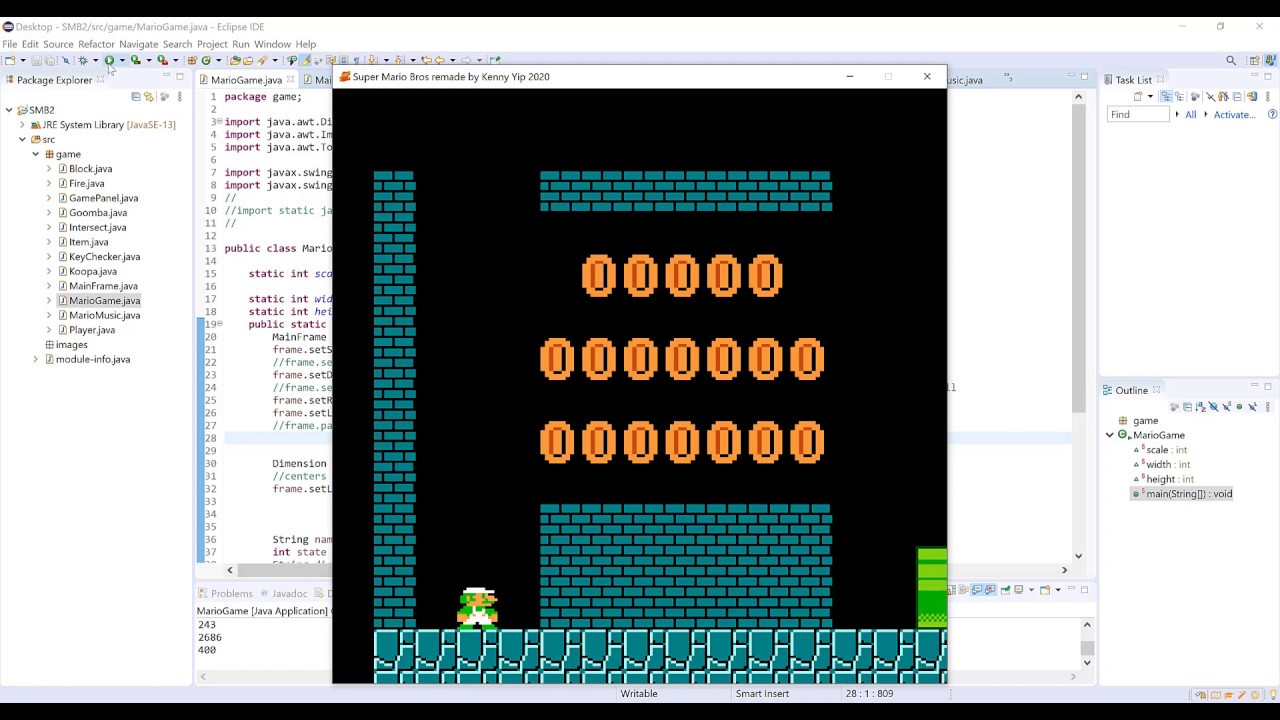Open the File menu
The image size is (1280, 720).
(9, 44)
